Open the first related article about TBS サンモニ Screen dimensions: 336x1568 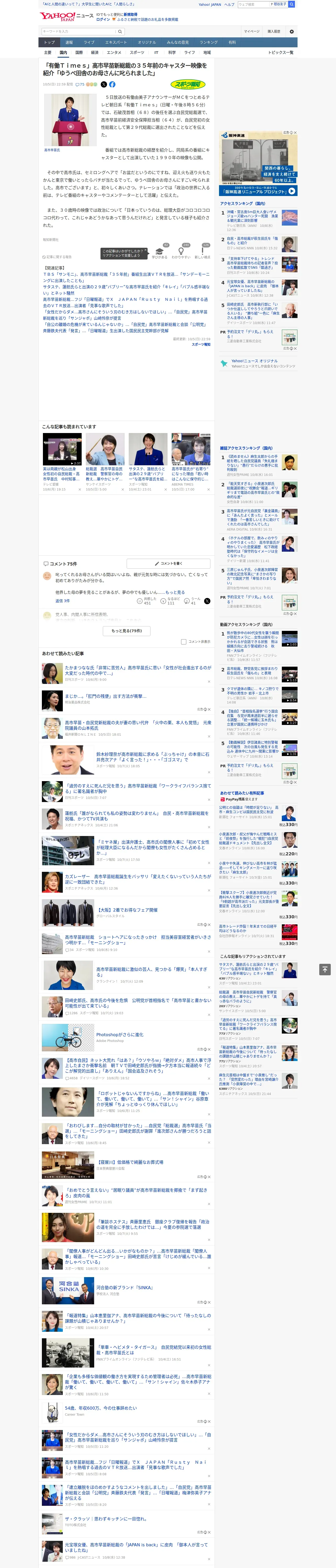[126, 277]
